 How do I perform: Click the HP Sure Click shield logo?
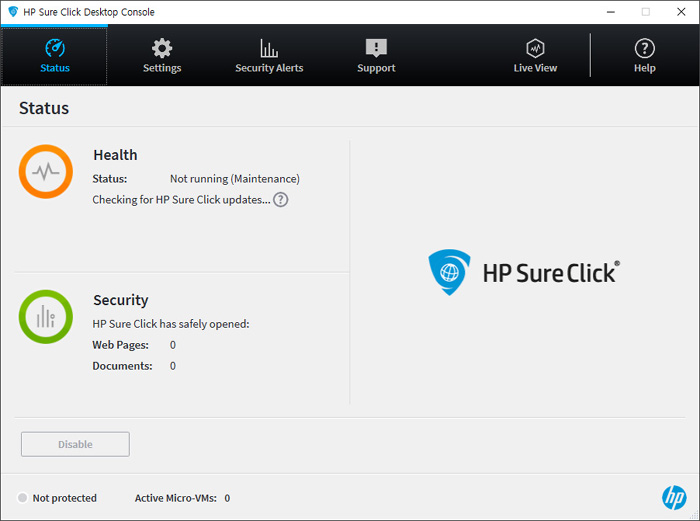point(449,272)
